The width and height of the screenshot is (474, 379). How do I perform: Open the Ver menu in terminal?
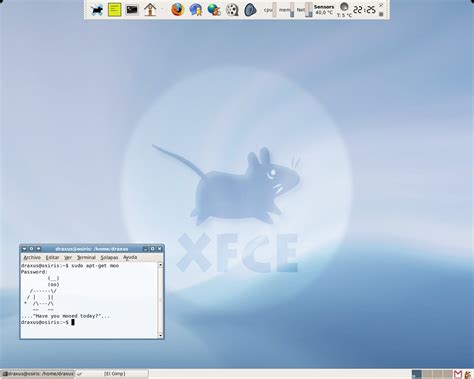[68, 257]
